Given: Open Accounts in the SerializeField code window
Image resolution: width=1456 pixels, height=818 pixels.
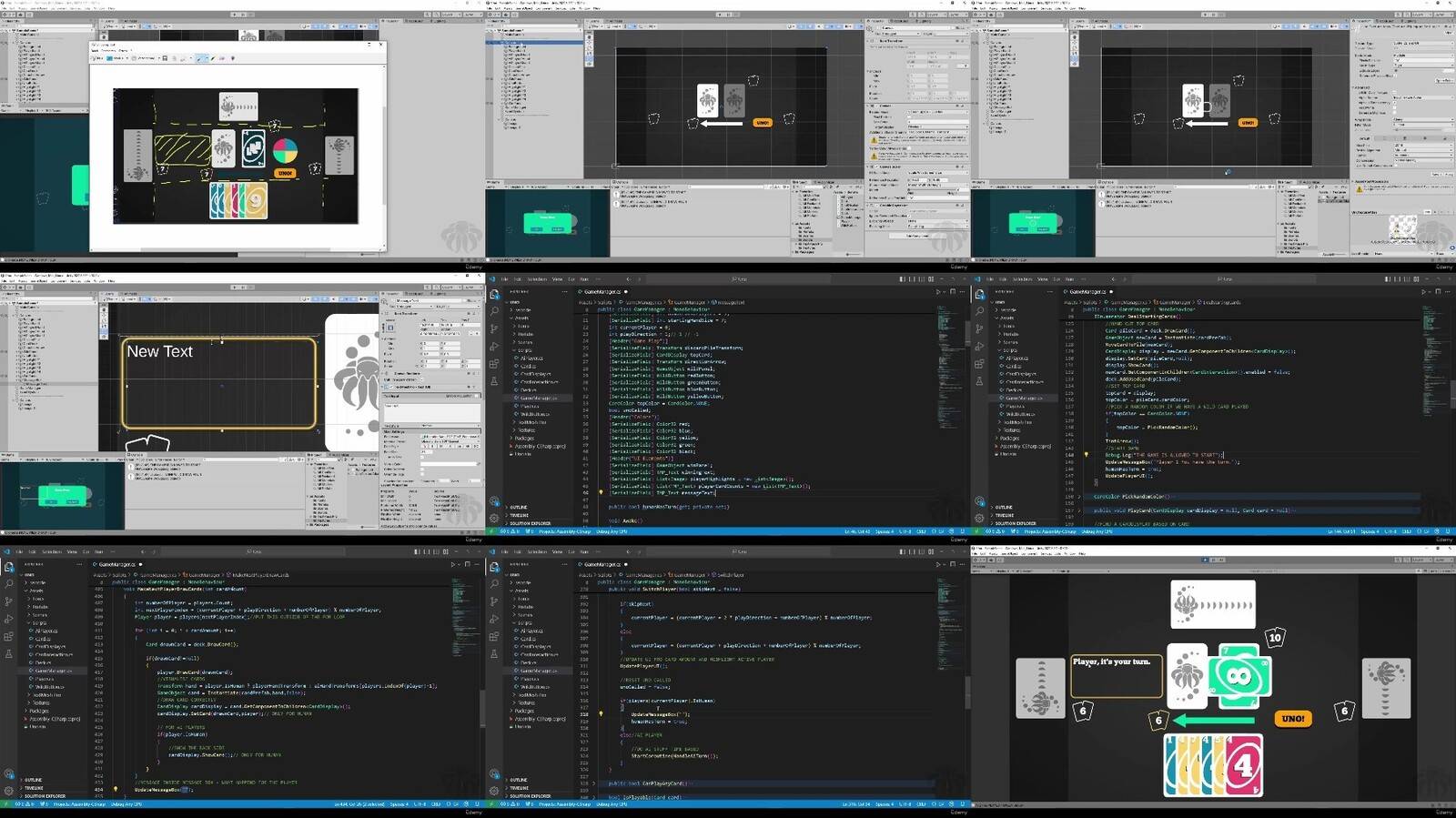Looking at the screenshot, I should pyautogui.click(x=494, y=500).
